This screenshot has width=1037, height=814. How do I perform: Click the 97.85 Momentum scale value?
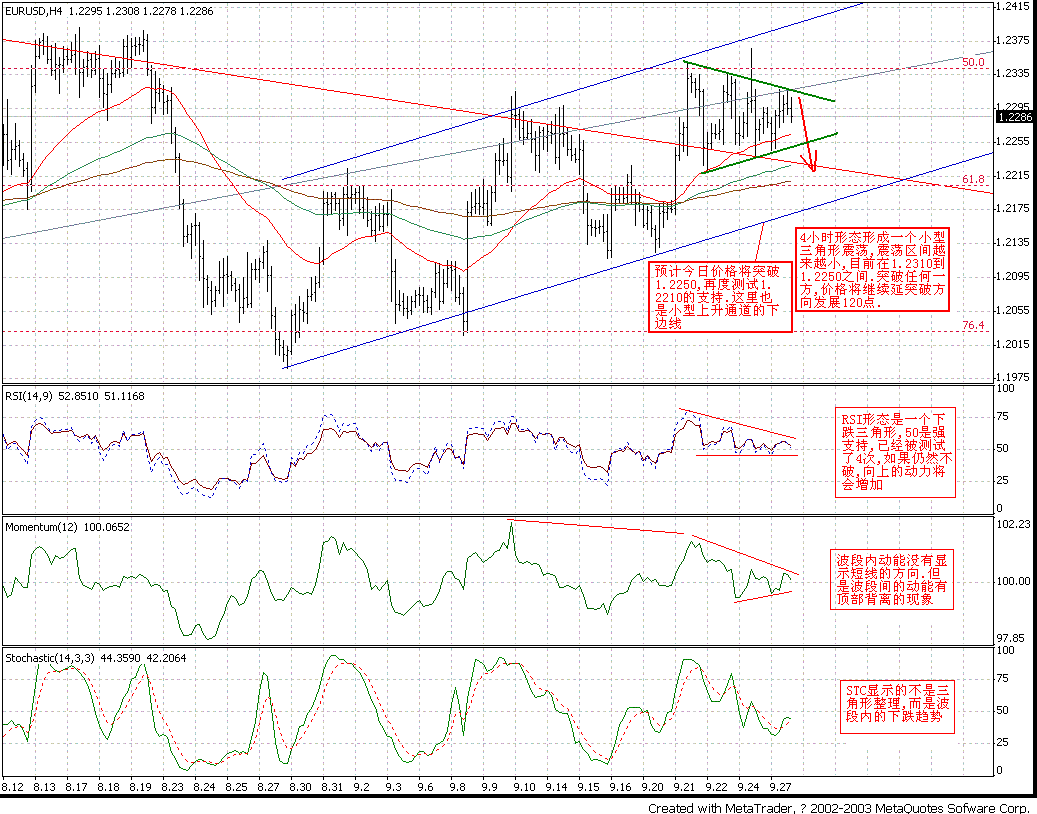tap(1013, 638)
